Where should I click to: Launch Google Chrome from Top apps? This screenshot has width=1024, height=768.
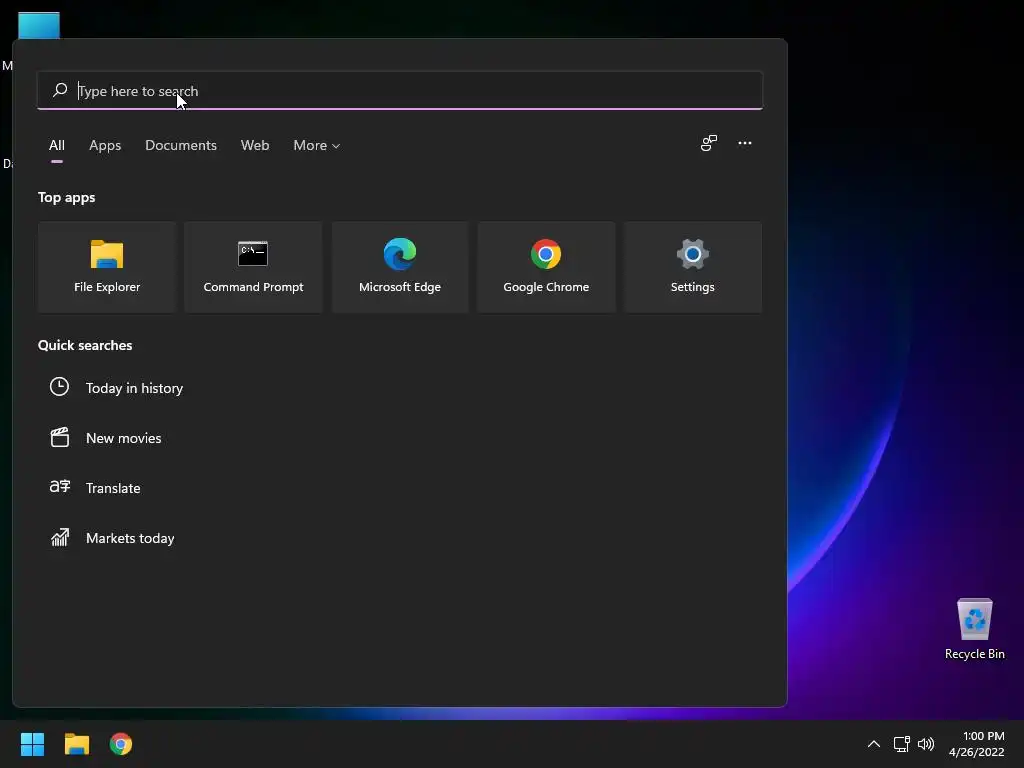(x=546, y=267)
